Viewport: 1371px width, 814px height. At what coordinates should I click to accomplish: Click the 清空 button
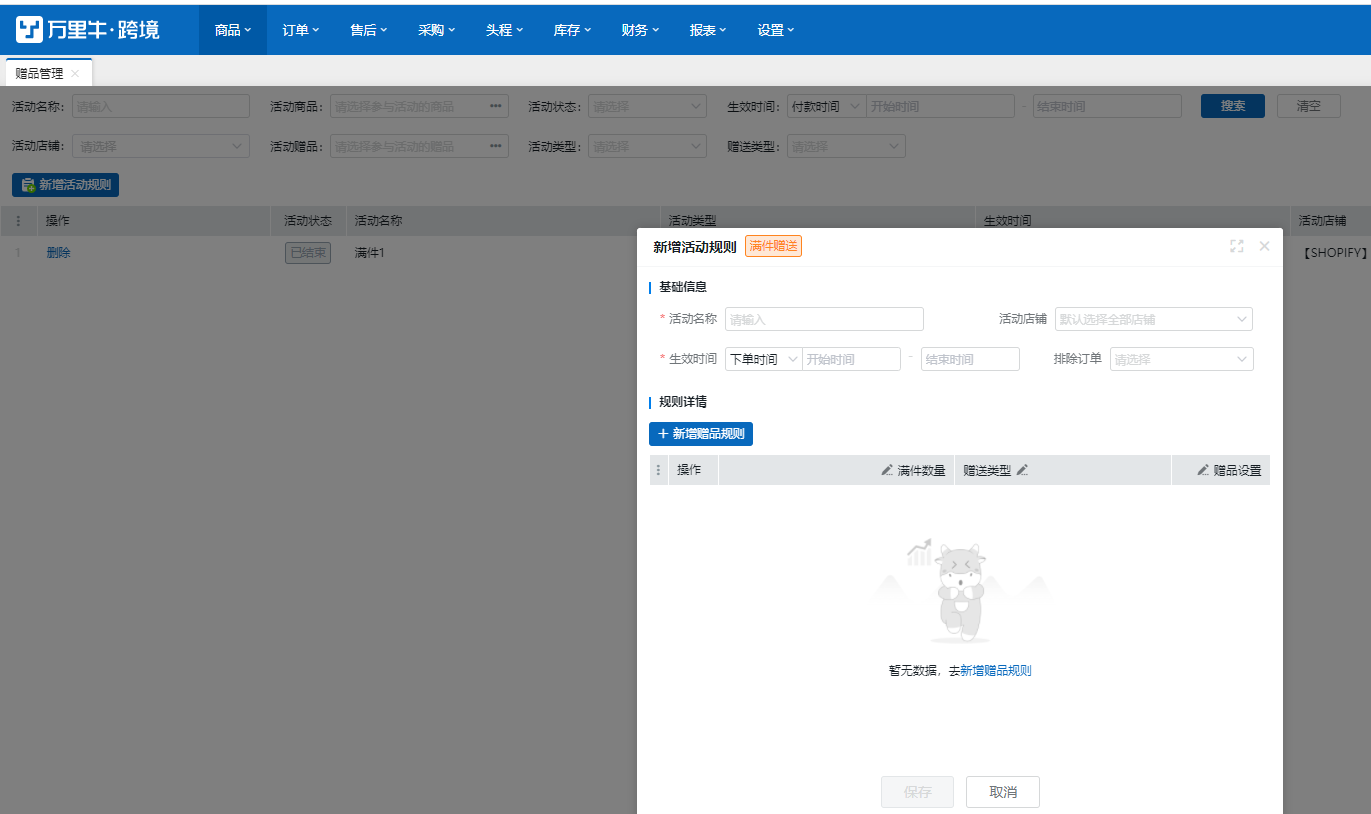point(1309,106)
